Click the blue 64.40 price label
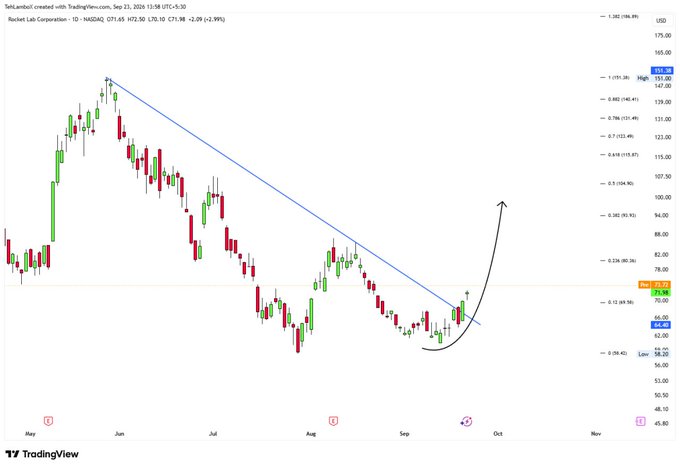680x468 pixels. point(661,325)
